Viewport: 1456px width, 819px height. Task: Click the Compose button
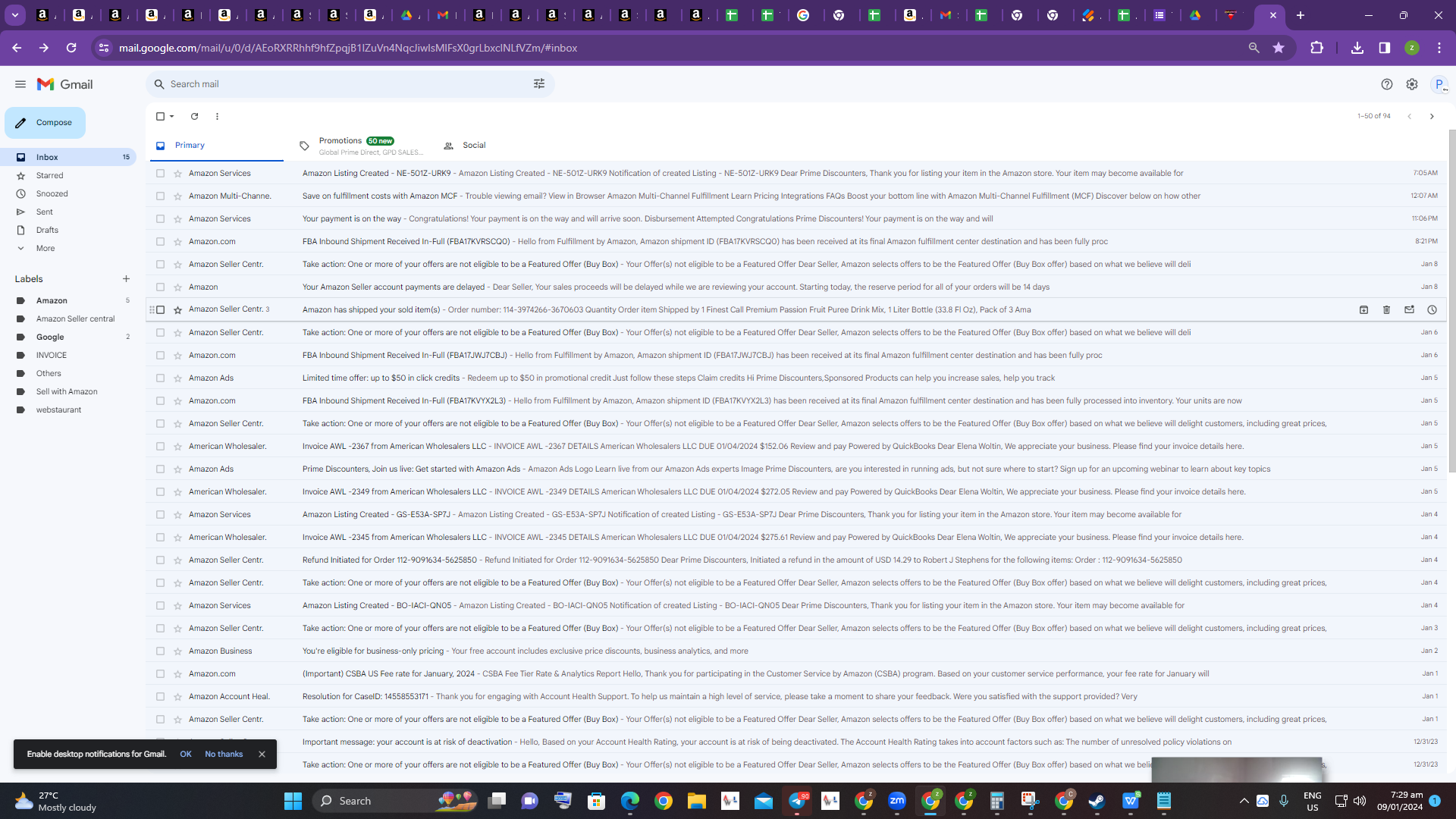45,123
